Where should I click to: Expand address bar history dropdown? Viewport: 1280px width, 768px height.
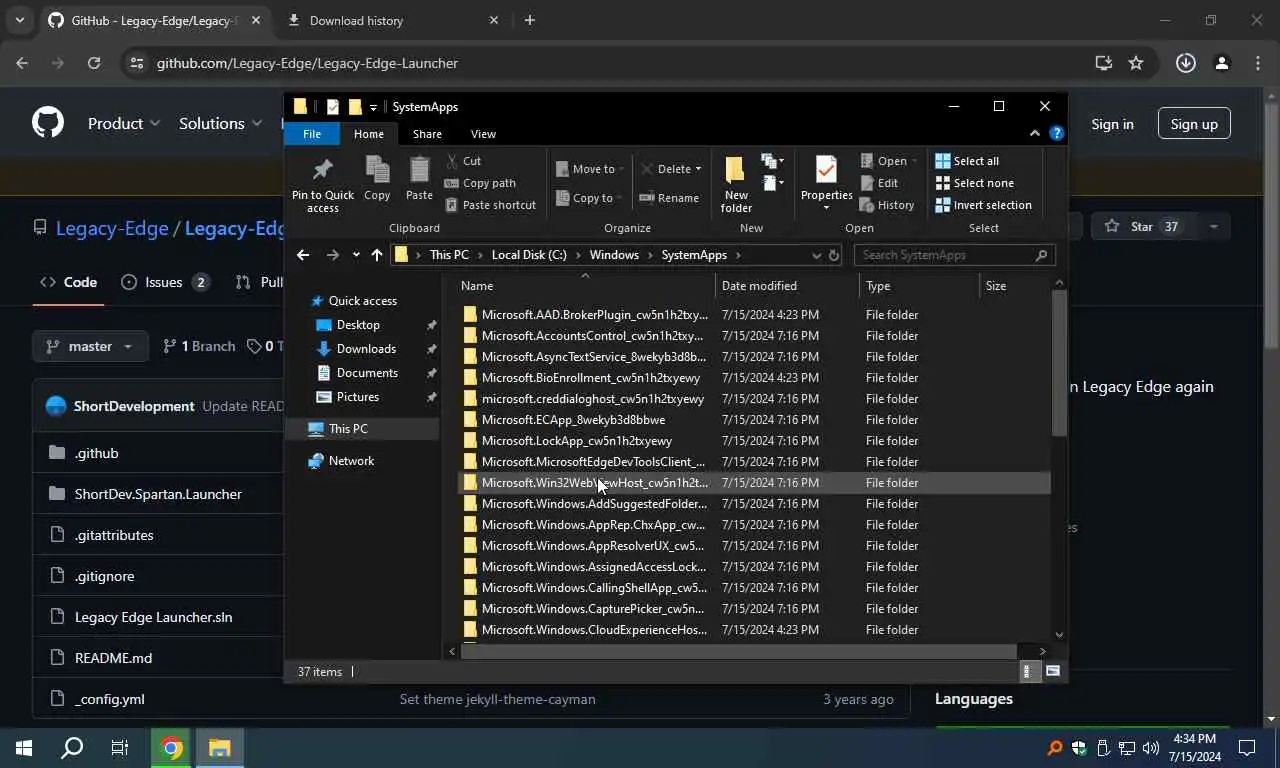pyautogui.click(x=816, y=255)
